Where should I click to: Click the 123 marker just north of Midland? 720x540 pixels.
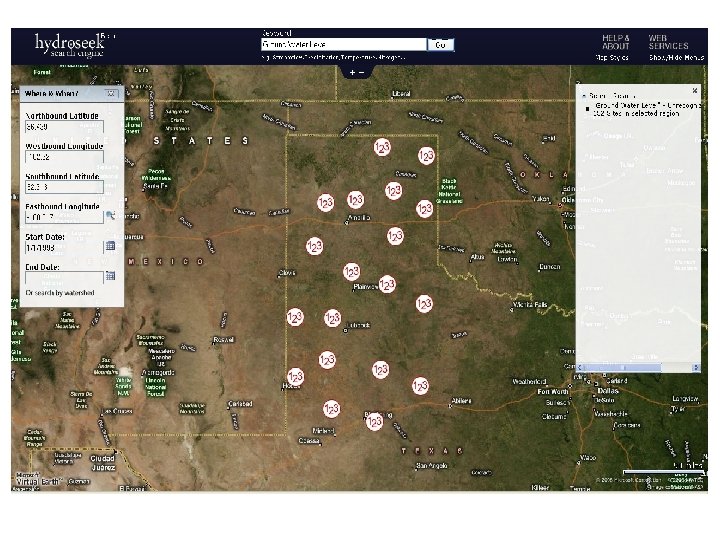331,409
